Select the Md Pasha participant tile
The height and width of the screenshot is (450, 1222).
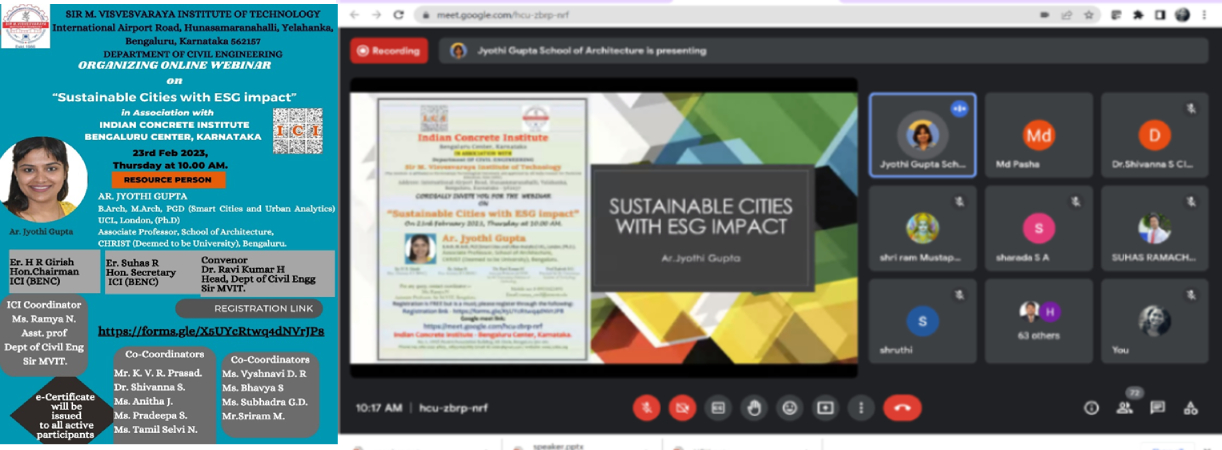1039,135
